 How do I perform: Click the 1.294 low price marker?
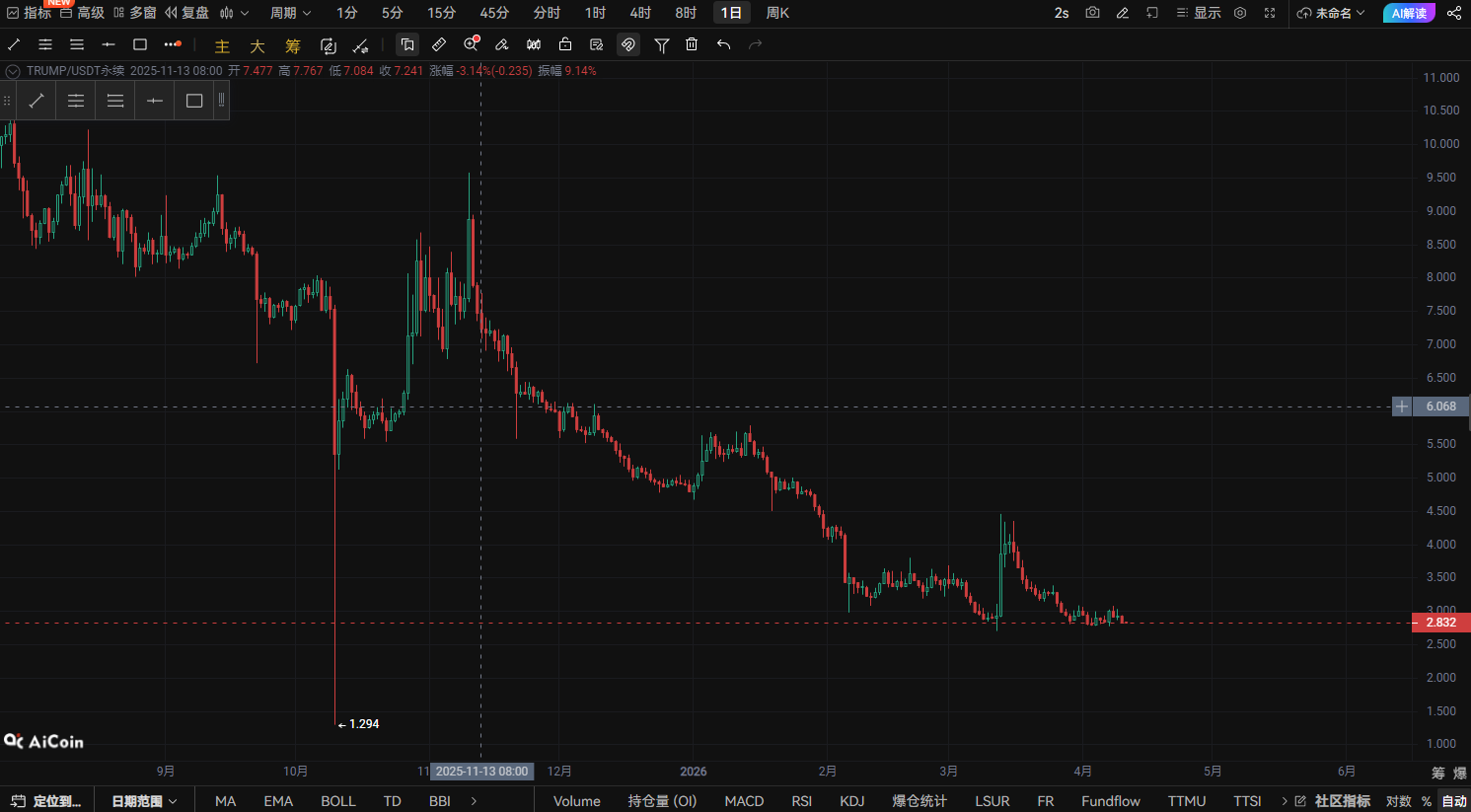(359, 724)
